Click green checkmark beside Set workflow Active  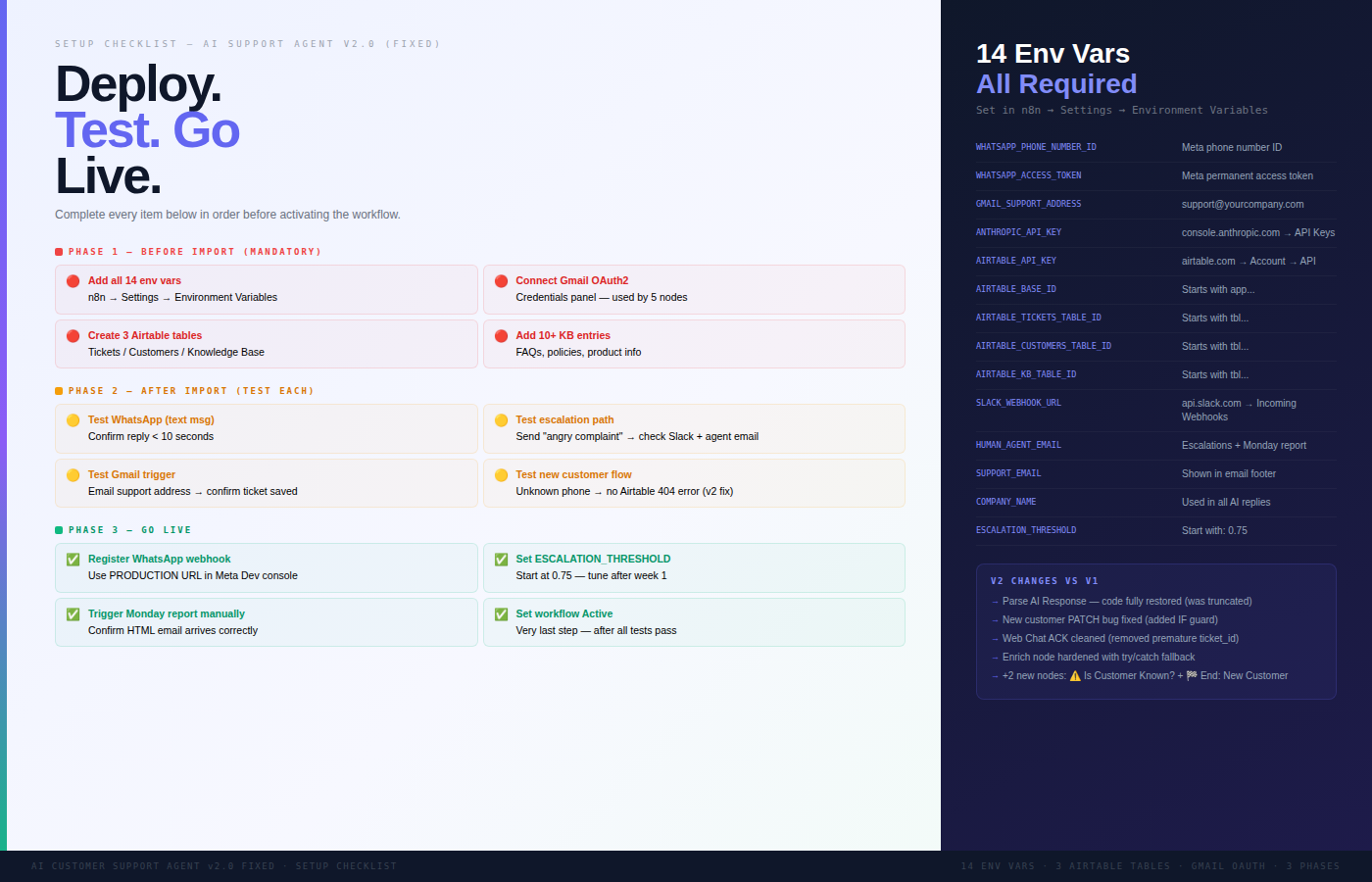coord(501,614)
